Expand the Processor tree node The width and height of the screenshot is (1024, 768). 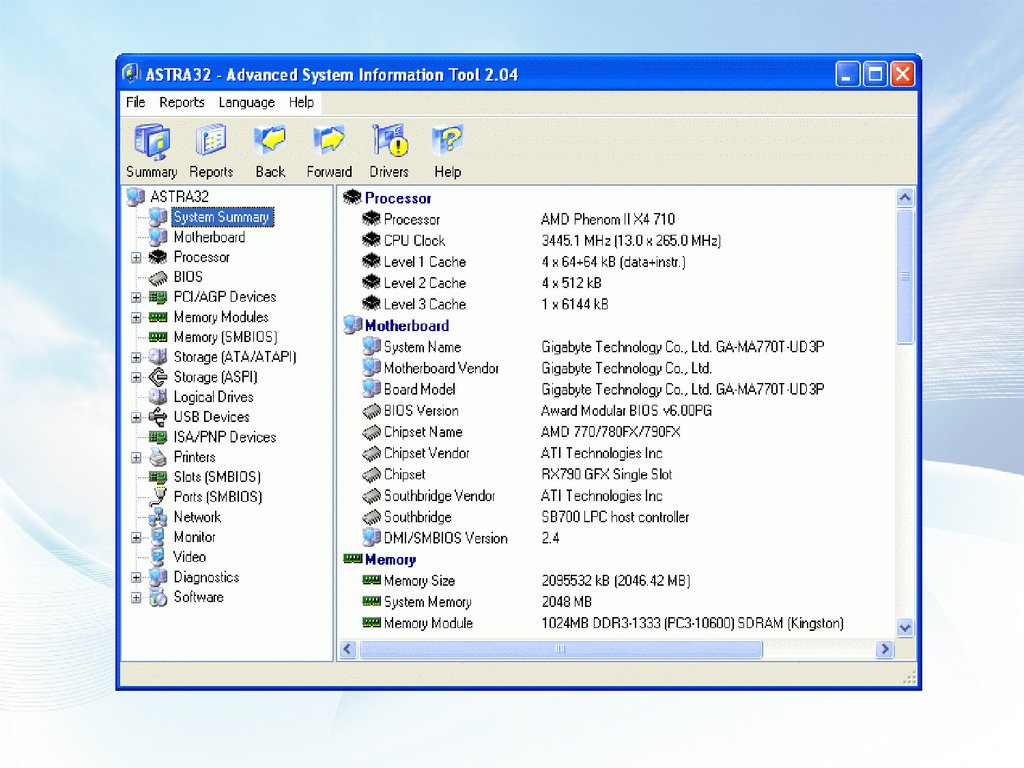[136, 258]
